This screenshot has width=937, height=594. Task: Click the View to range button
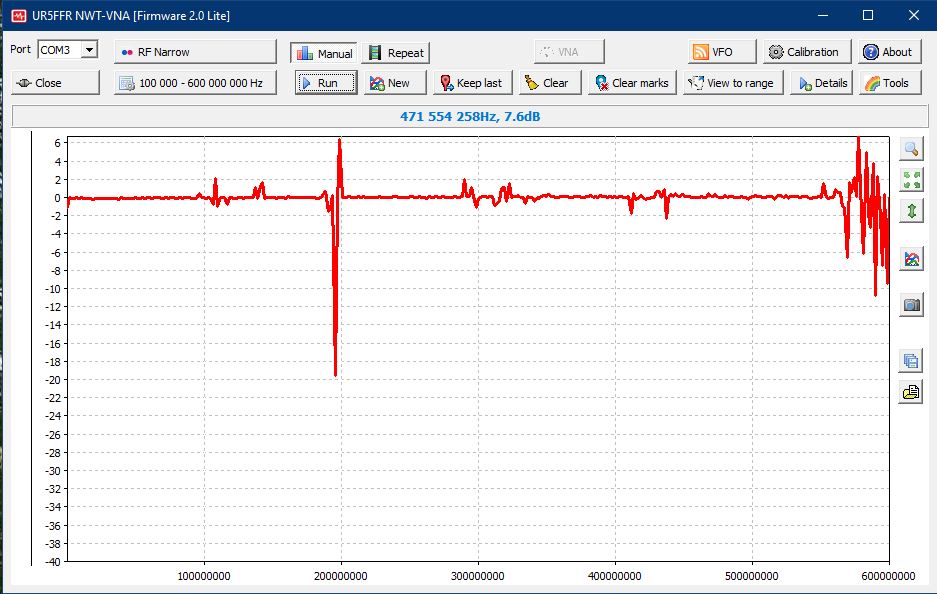pyautogui.click(x=730, y=83)
